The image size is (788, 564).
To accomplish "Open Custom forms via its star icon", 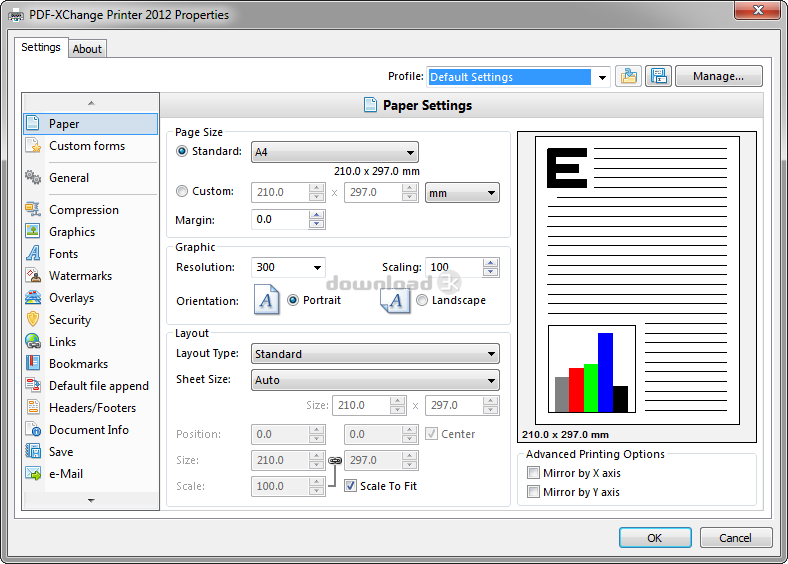I will pyautogui.click(x=33, y=146).
